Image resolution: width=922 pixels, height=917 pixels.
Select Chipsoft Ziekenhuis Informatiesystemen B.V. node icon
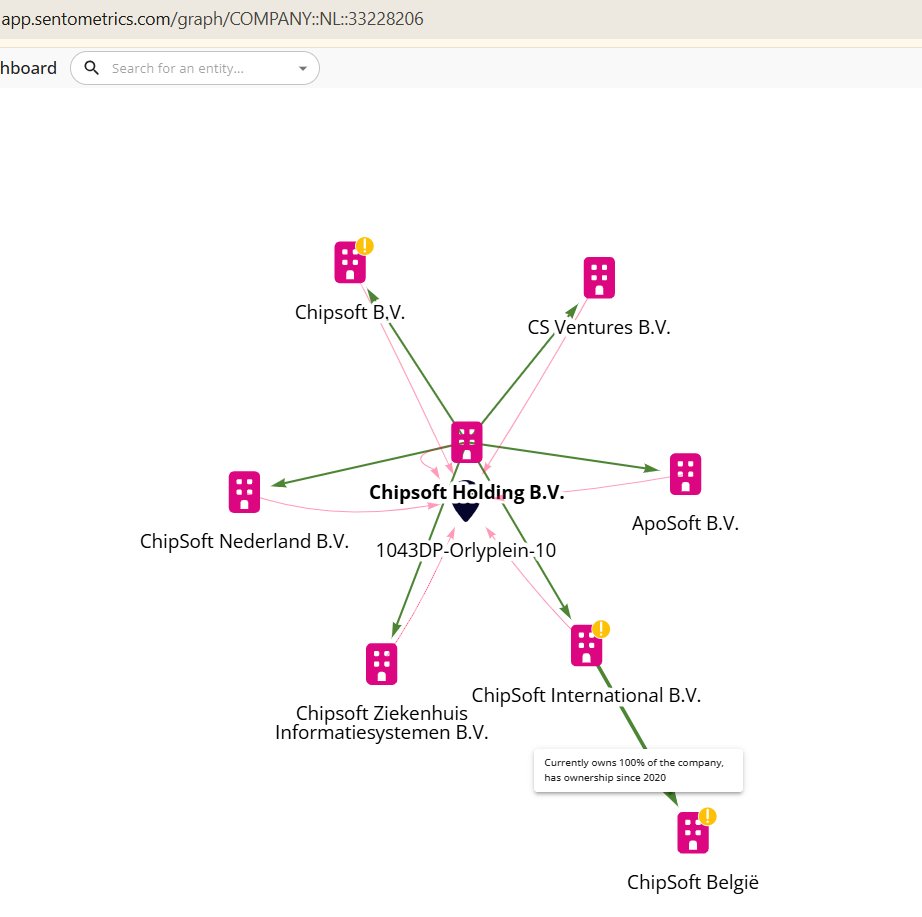(x=382, y=664)
